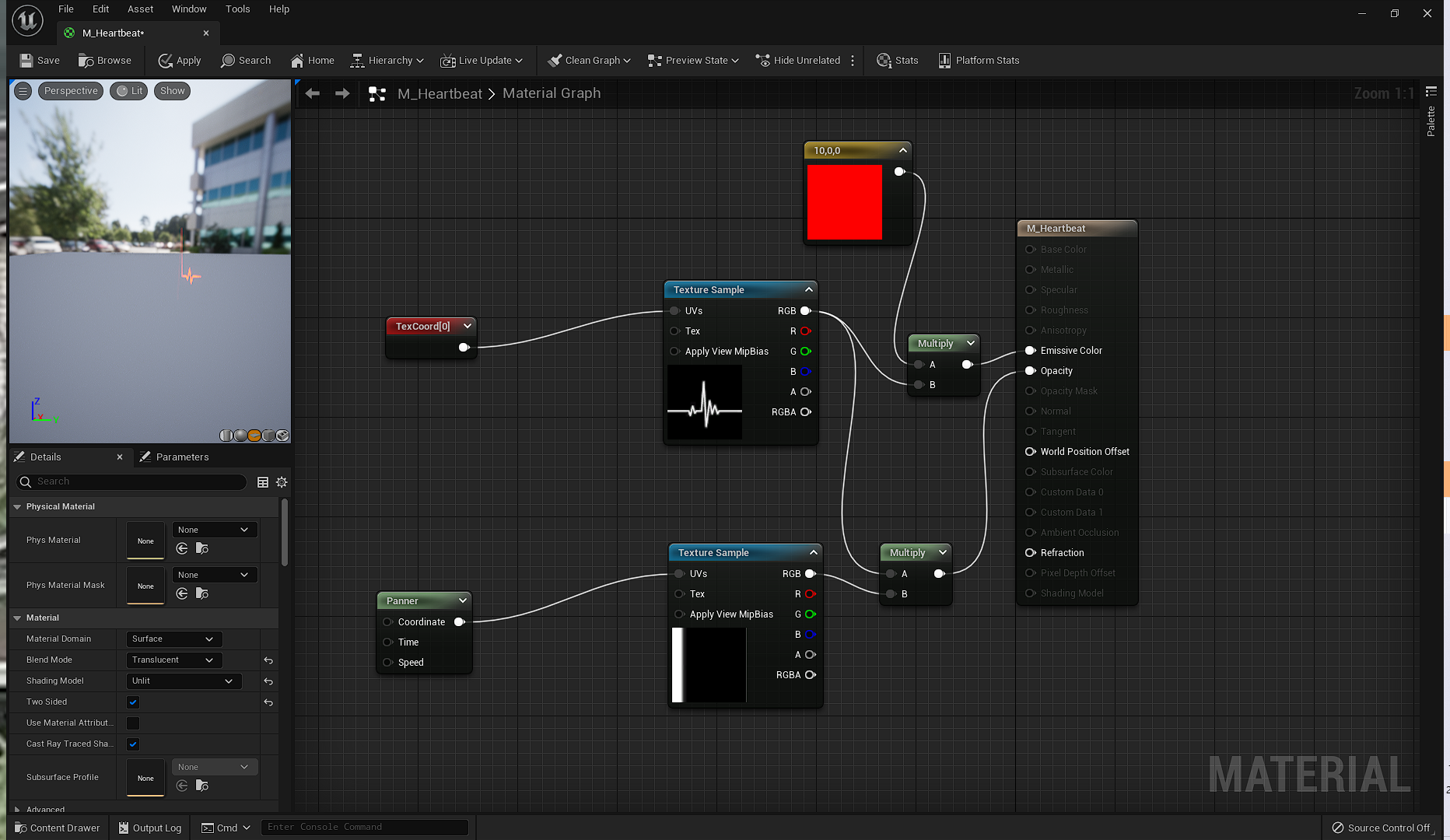Click the Platform Stats icon
This screenshot has height=840, width=1450.
pyautogui.click(x=944, y=61)
